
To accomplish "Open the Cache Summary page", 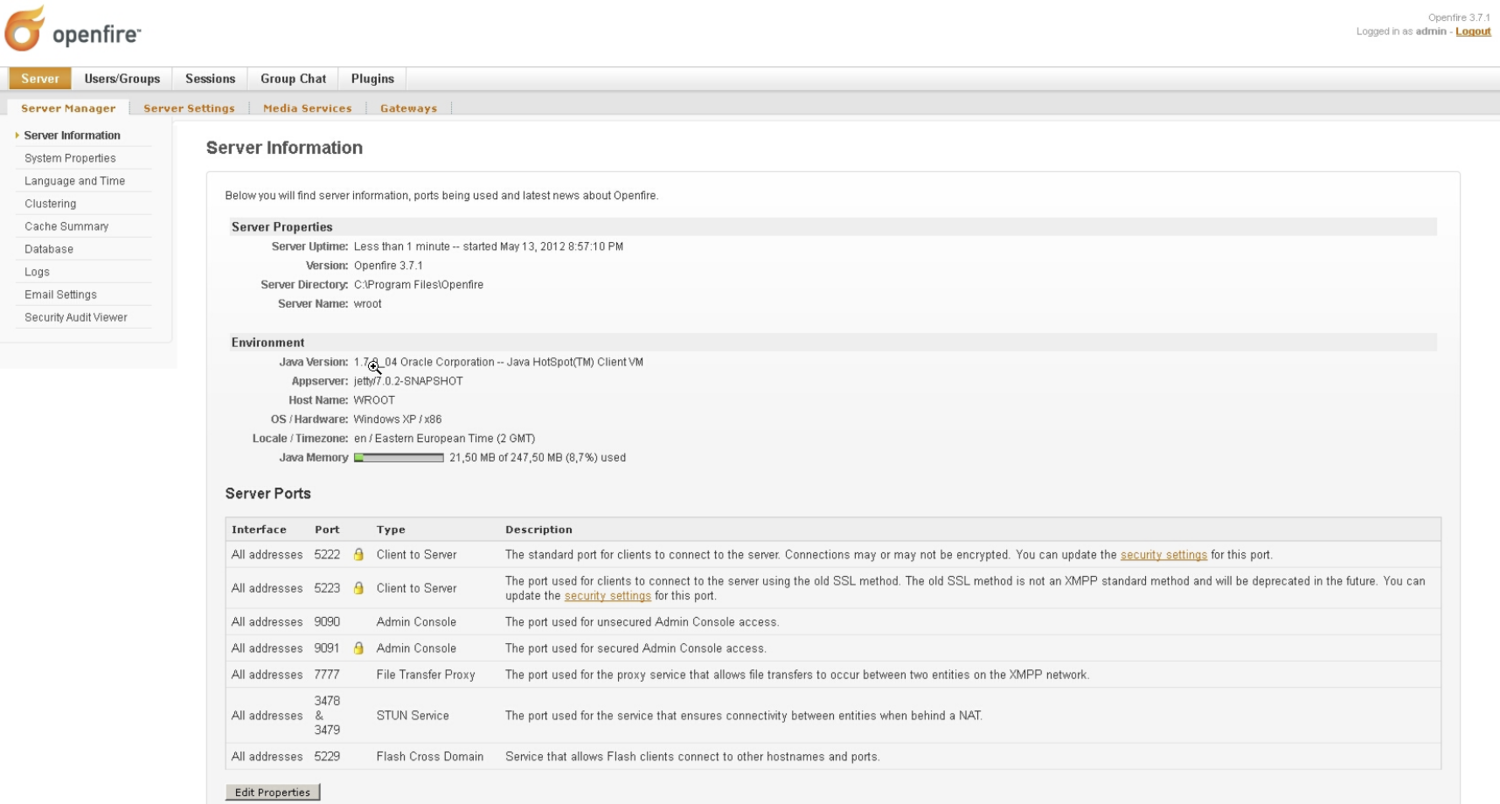I will coord(67,226).
